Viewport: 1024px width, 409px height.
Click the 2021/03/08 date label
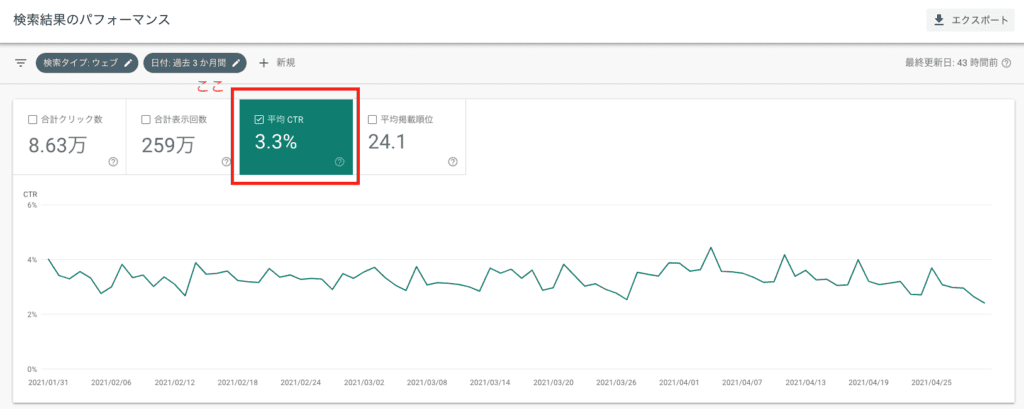click(x=427, y=383)
